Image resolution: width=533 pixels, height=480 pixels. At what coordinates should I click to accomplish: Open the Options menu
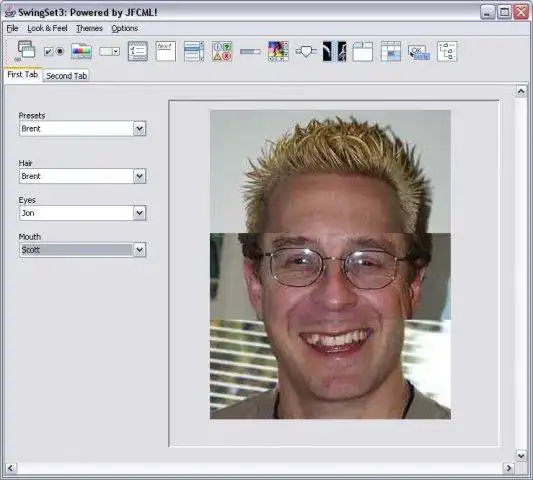[x=124, y=28]
